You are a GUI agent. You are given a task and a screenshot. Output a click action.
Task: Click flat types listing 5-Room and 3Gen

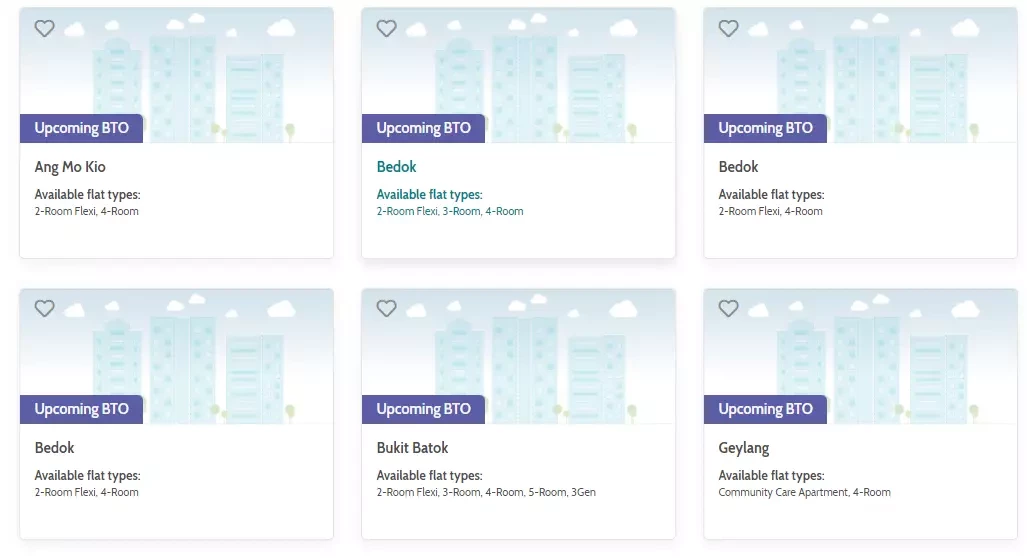tap(486, 493)
